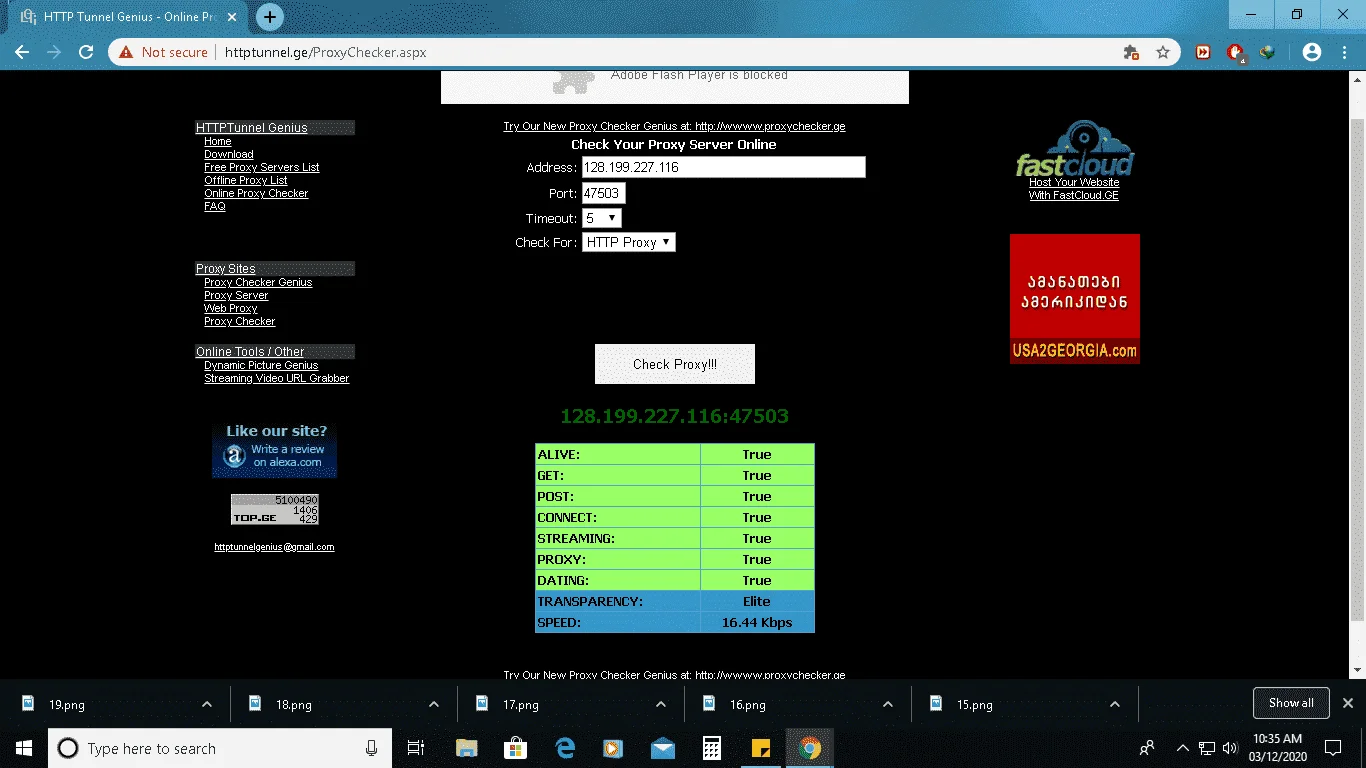Screen dimensions: 1366x768
Task: Open the Windows Start menu
Action: point(24,748)
